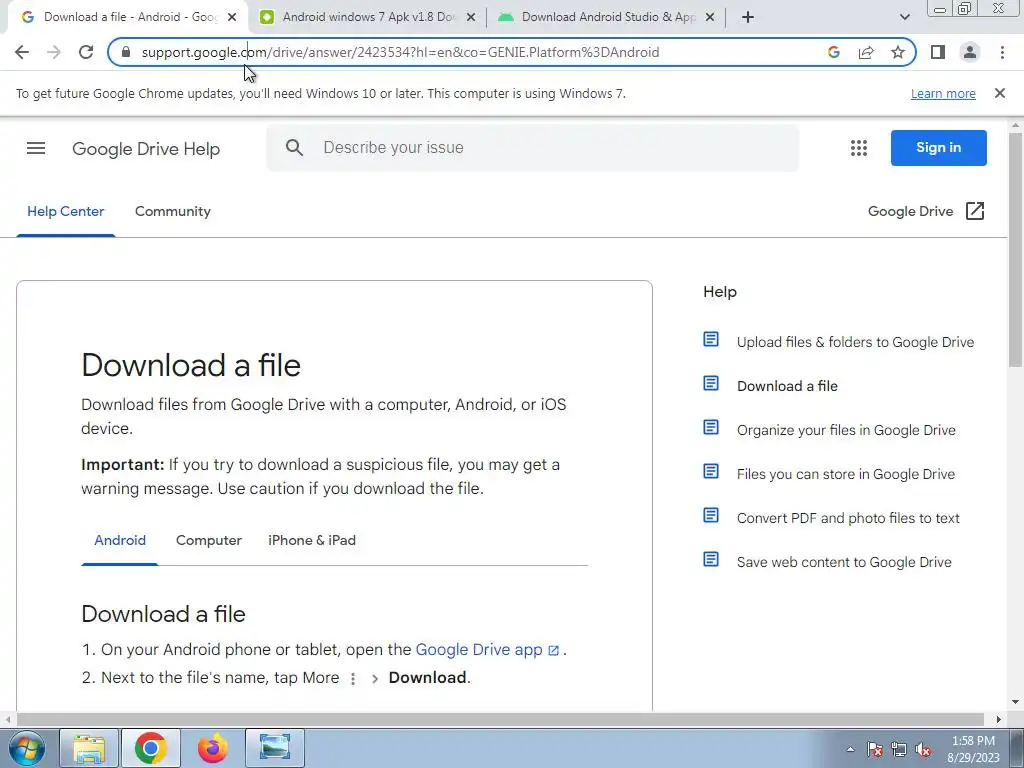1024x768 pixels.
Task: Click the muted volume tray icon
Action: [x=923, y=749]
